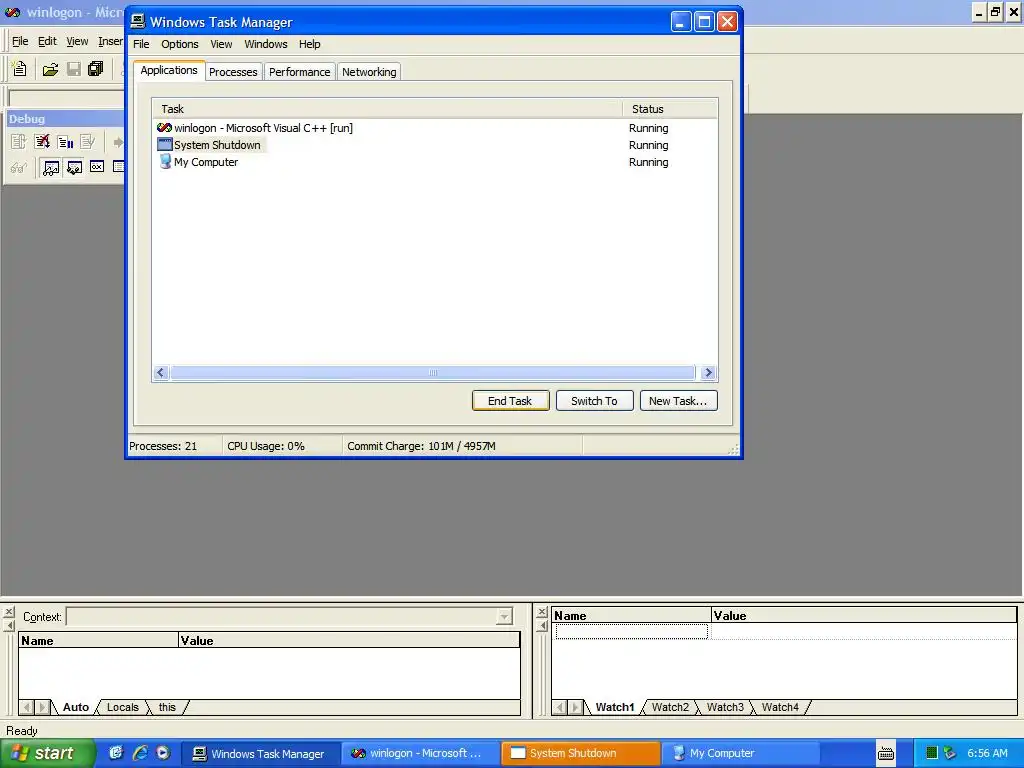Click winlogon - Microsoft taskbar button

click(x=421, y=754)
